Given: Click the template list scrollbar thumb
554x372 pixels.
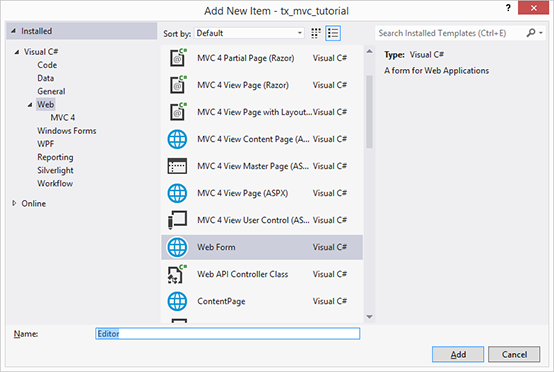Looking at the screenshot, I should coord(369,112).
